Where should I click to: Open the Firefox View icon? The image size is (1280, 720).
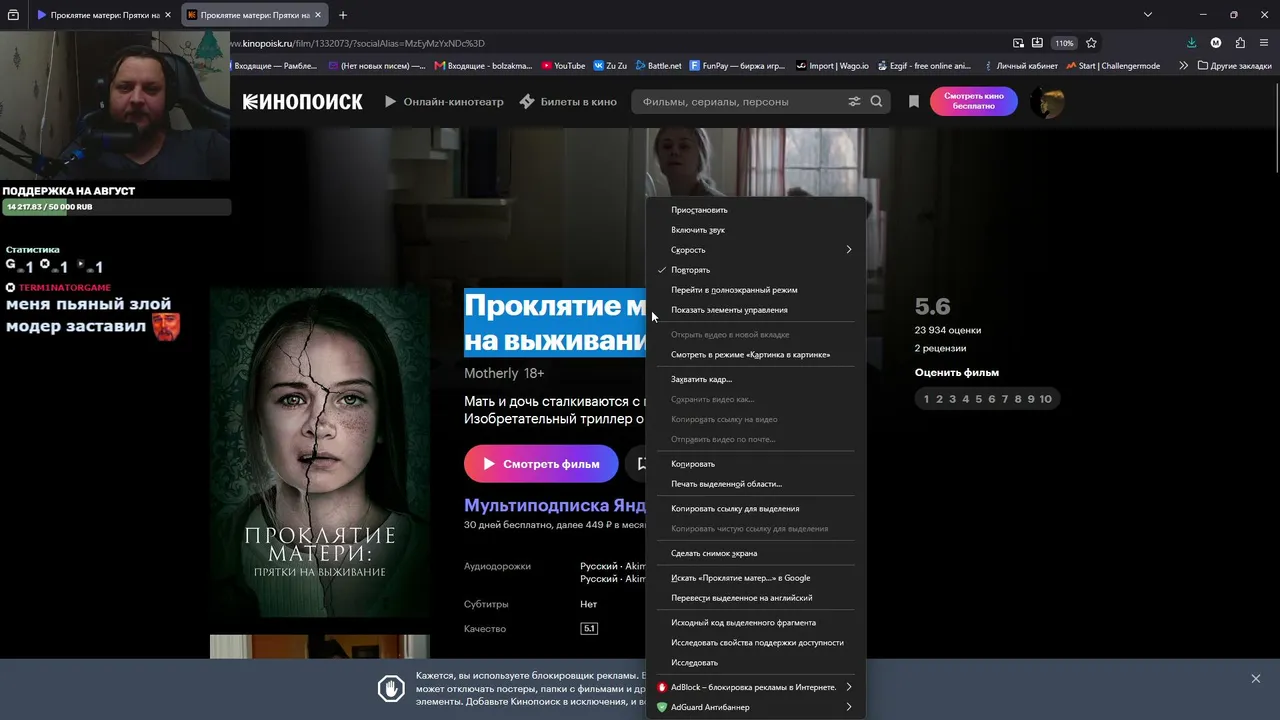click(13, 15)
